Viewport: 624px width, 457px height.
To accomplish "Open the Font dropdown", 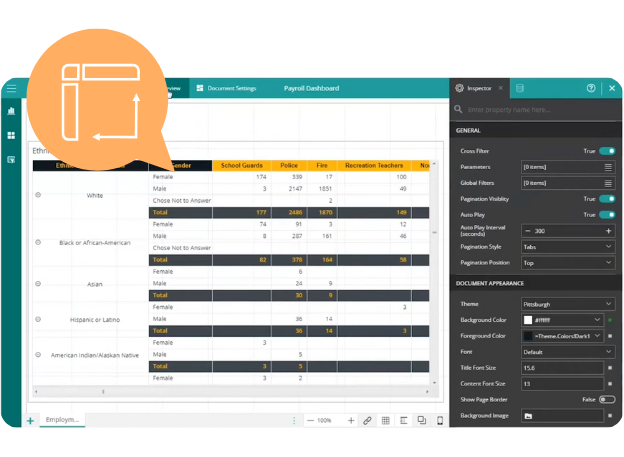I will (568, 352).
